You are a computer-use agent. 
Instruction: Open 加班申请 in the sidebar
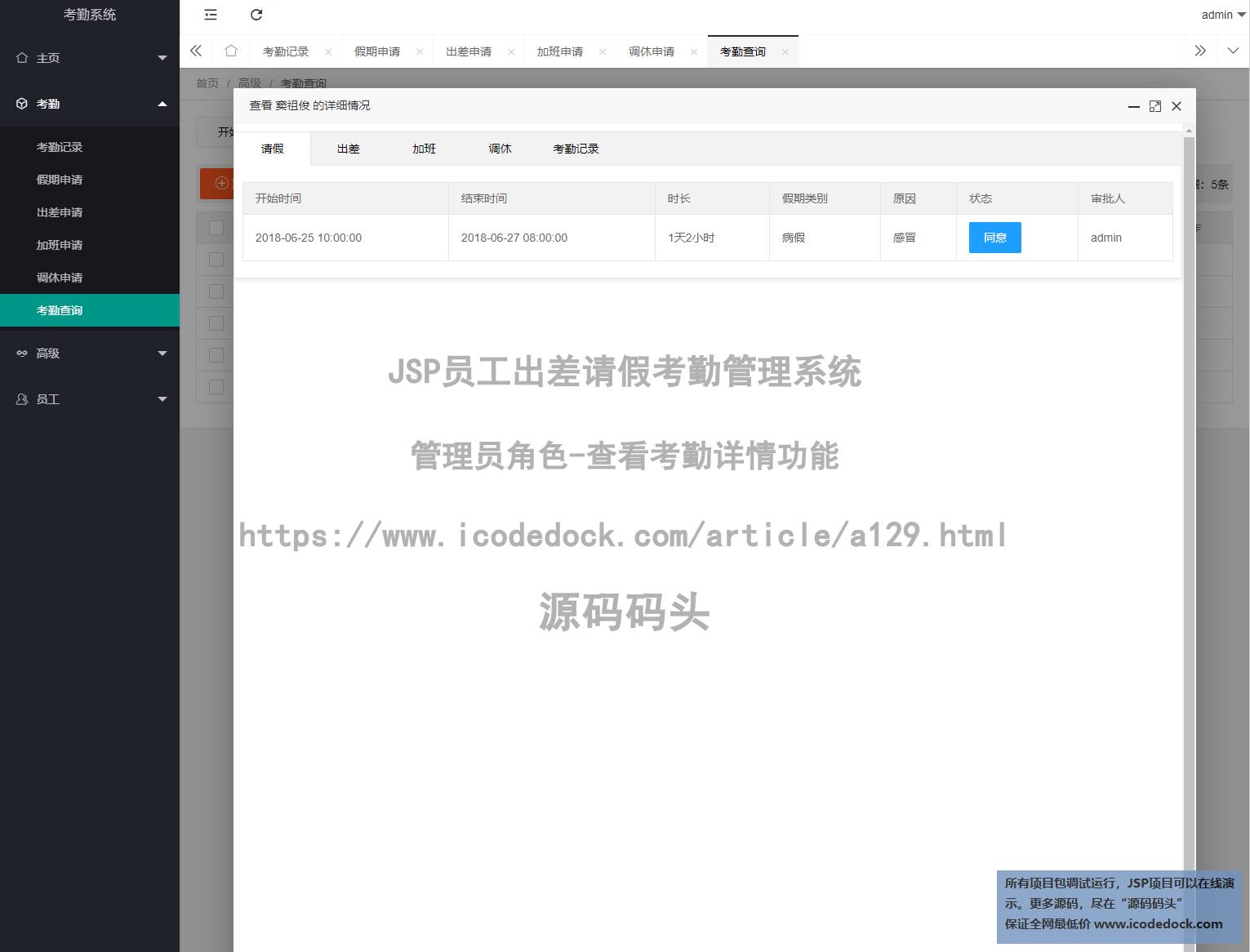click(x=90, y=245)
